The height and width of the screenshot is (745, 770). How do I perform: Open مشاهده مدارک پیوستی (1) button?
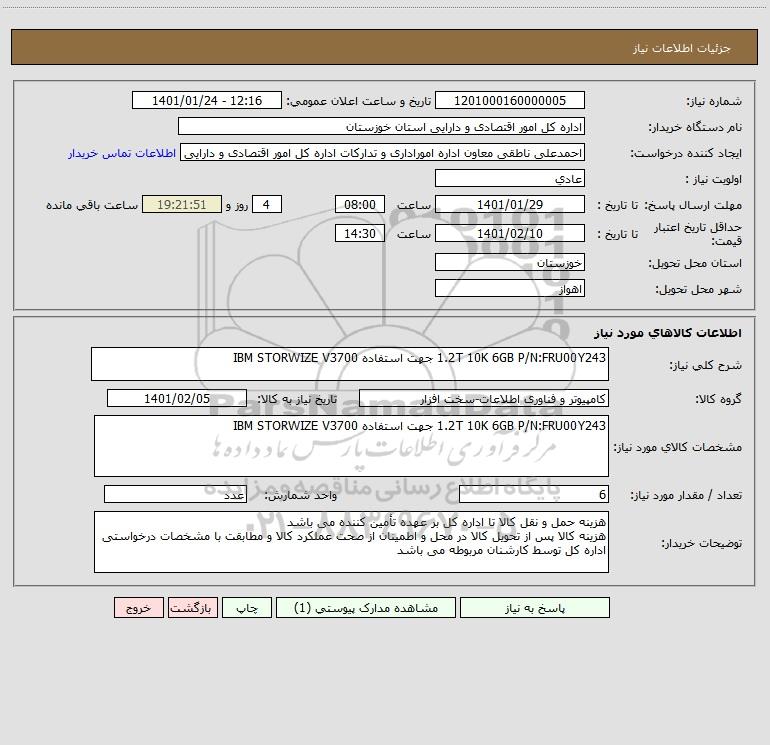coord(366,607)
